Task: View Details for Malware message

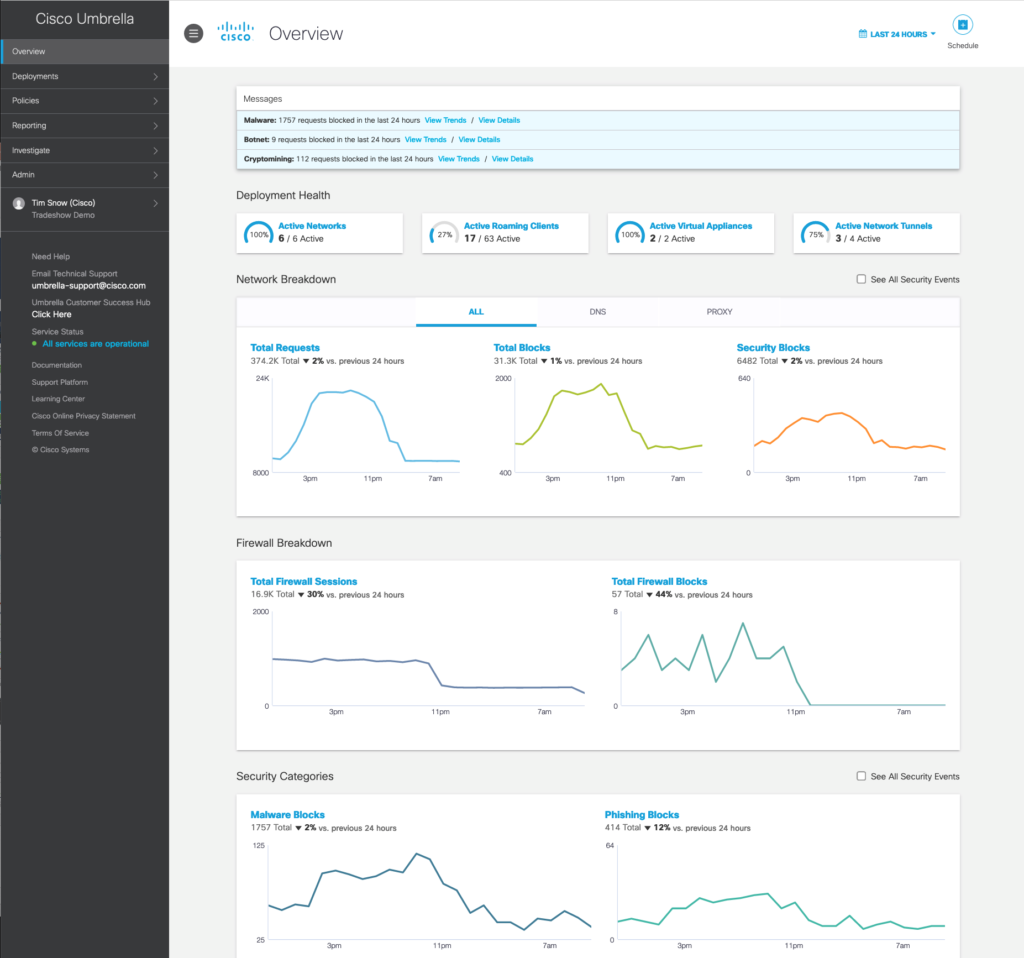Action: coord(499,120)
